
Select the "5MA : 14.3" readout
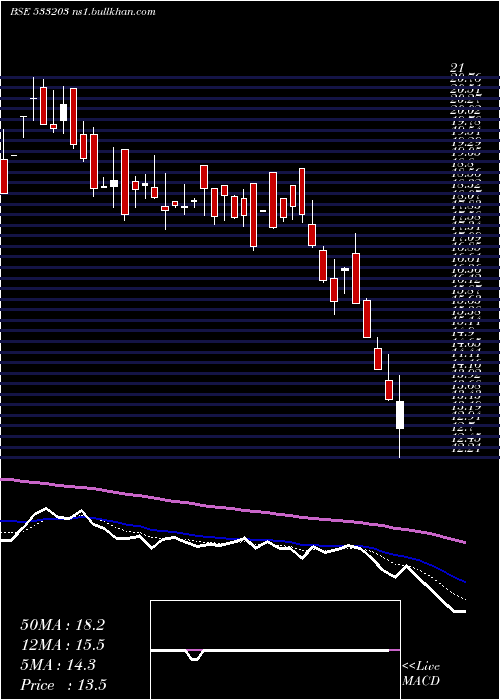[58, 665]
